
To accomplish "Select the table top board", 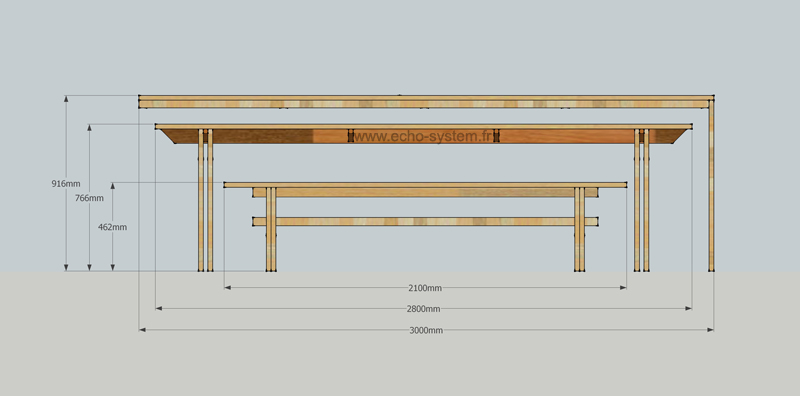I will pos(423,127).
